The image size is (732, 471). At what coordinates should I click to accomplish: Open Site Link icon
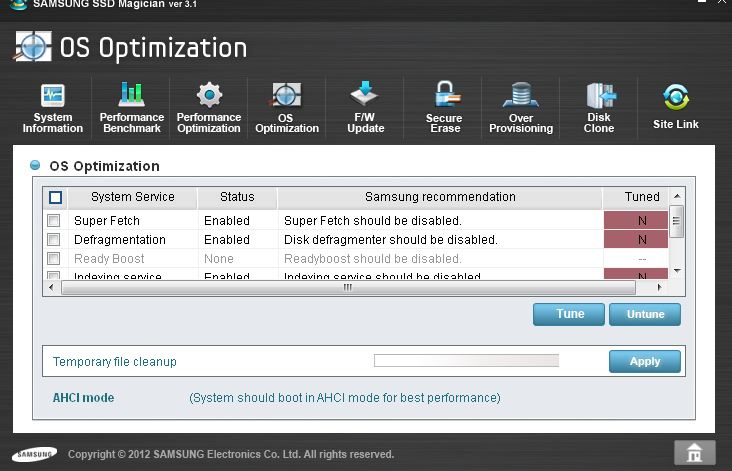coord(676,97)
